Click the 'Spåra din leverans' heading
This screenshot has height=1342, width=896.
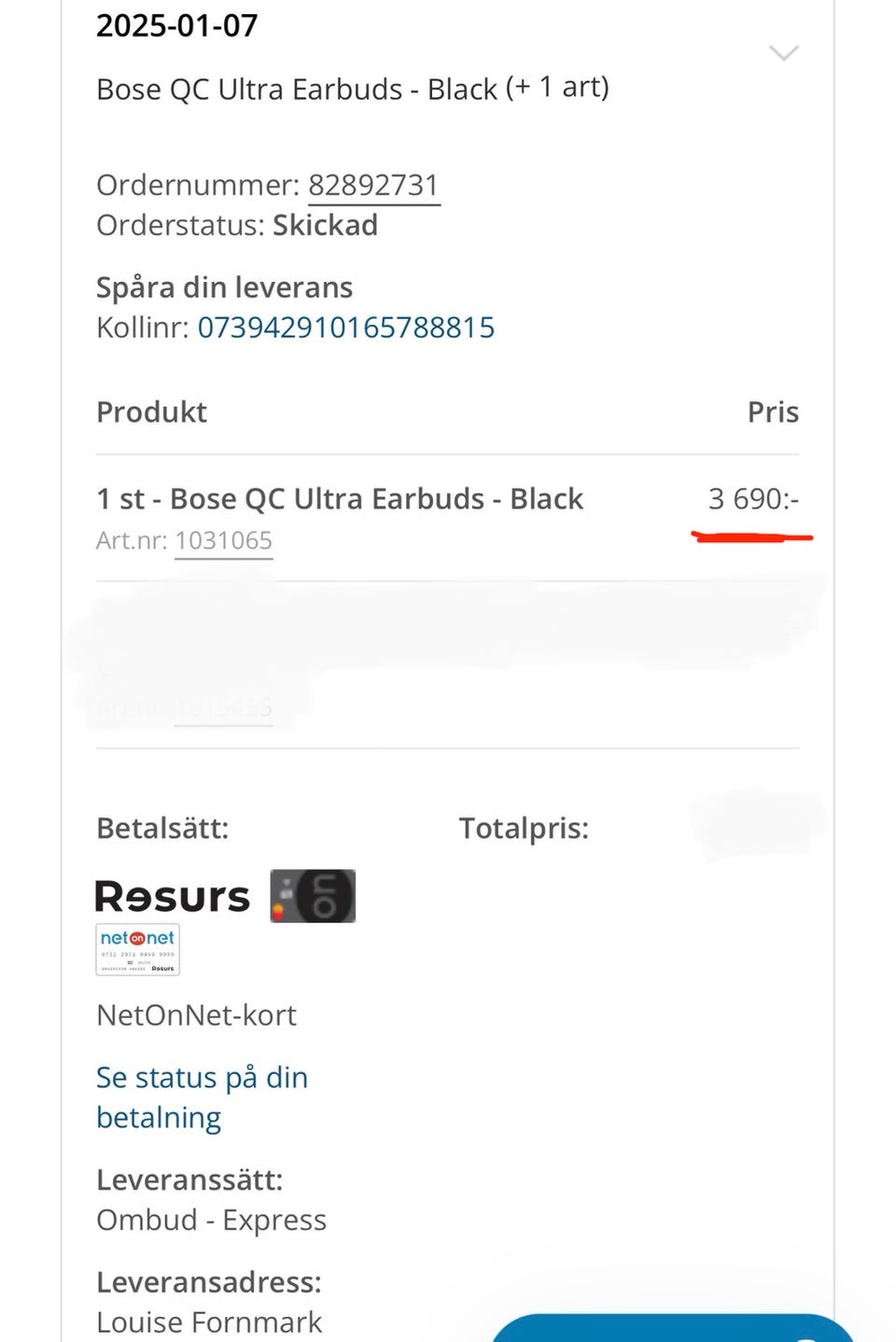click(224, 287)
